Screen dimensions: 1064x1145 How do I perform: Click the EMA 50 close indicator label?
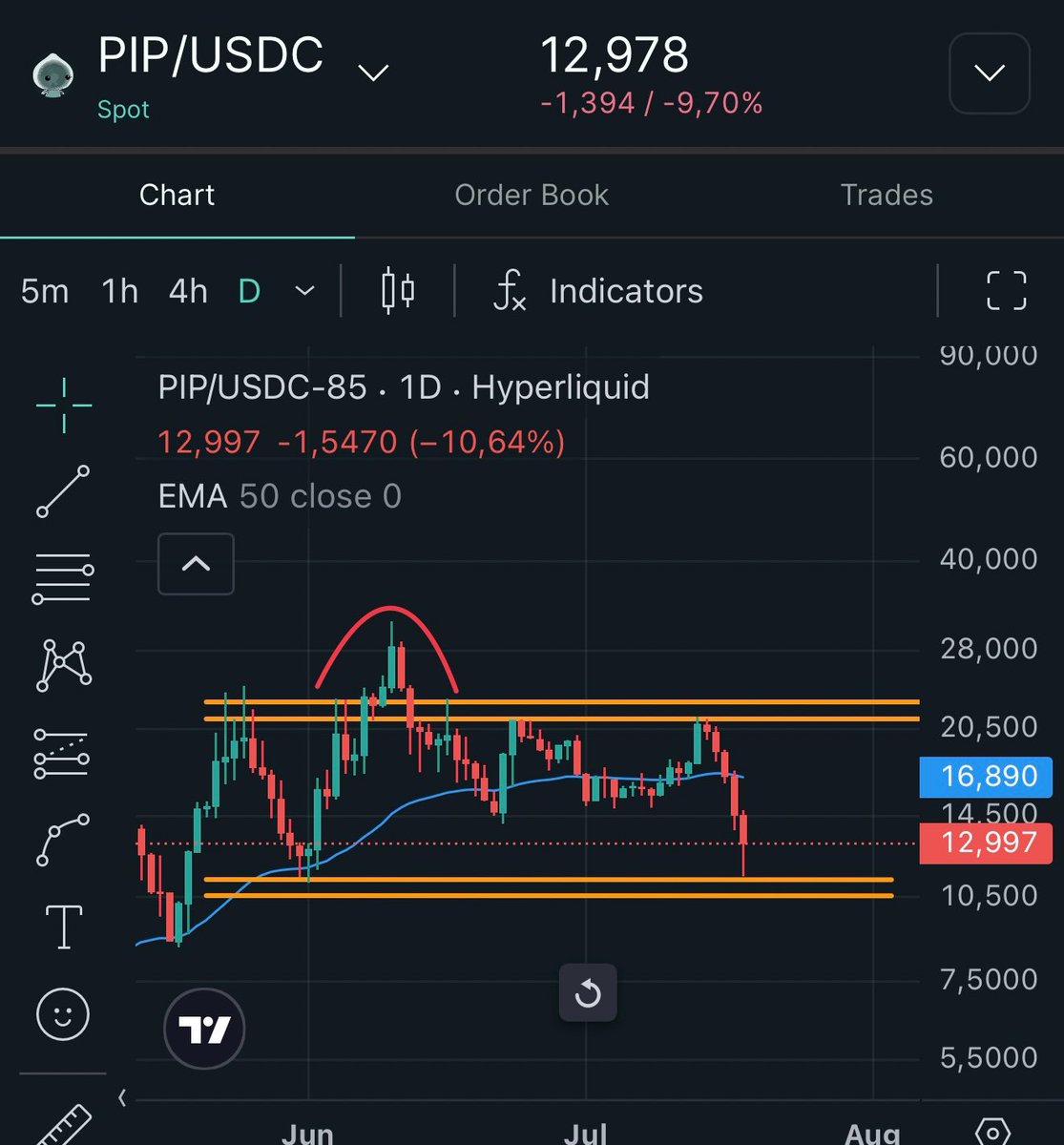click(280, 496)
